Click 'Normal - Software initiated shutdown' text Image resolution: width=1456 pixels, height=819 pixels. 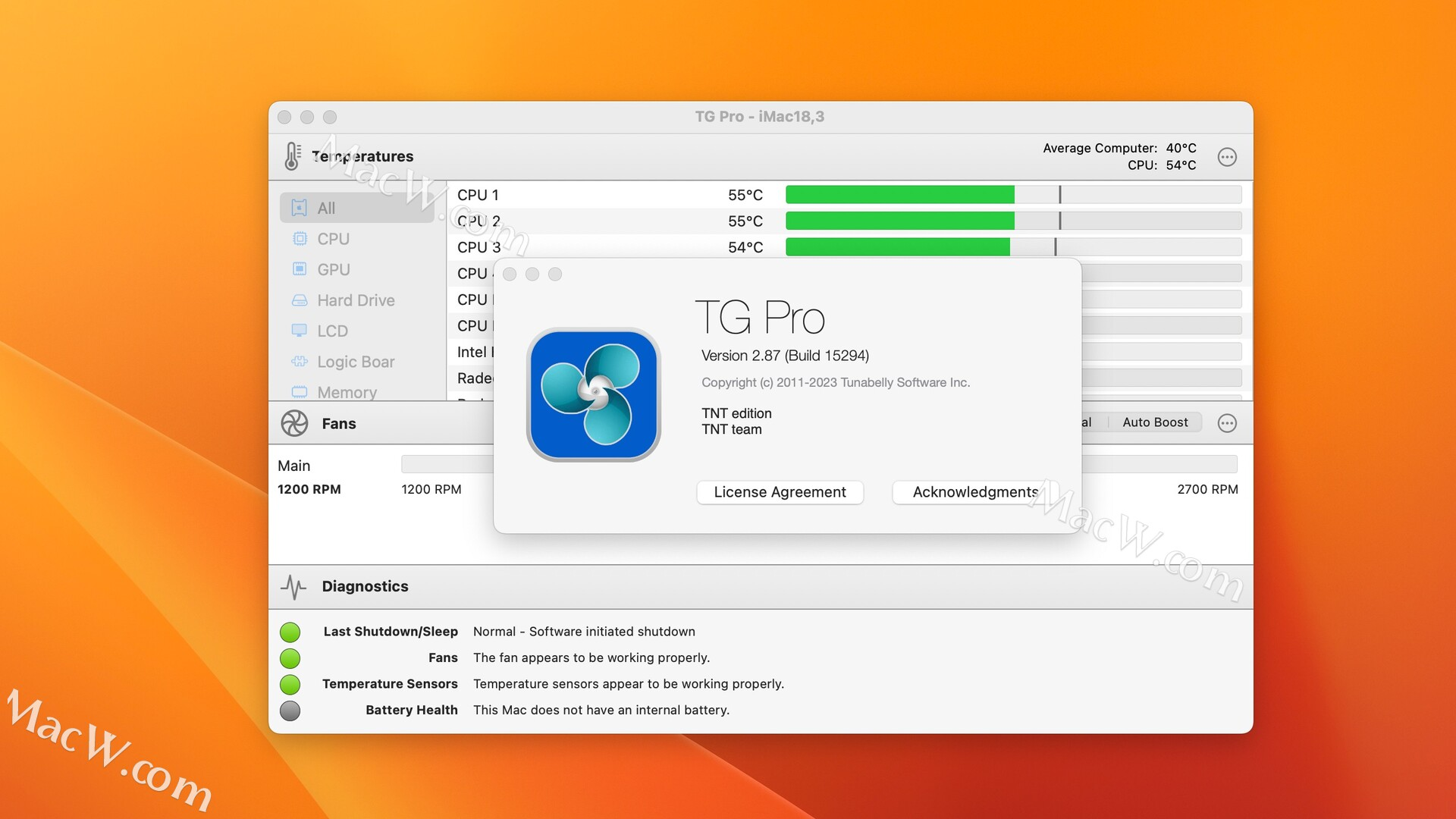(584, 632)
